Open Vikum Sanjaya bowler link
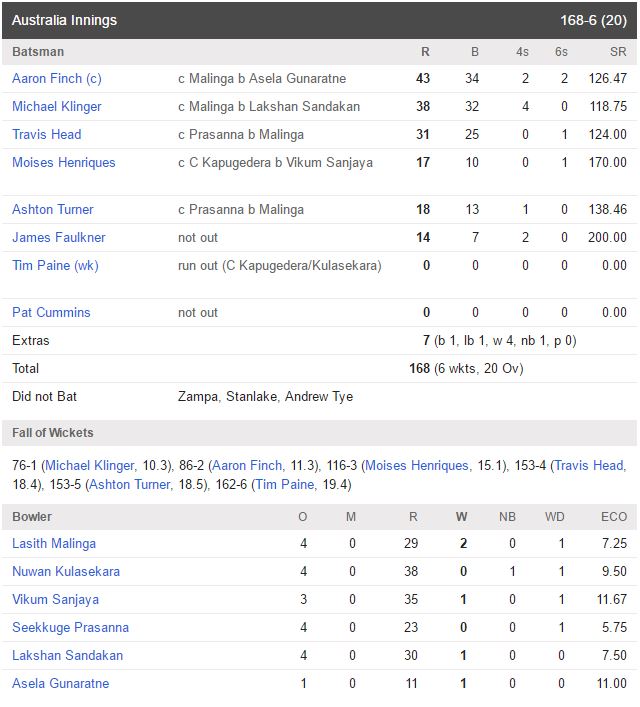The width and height of the screenshot is (640, 707). pos(55,599)
